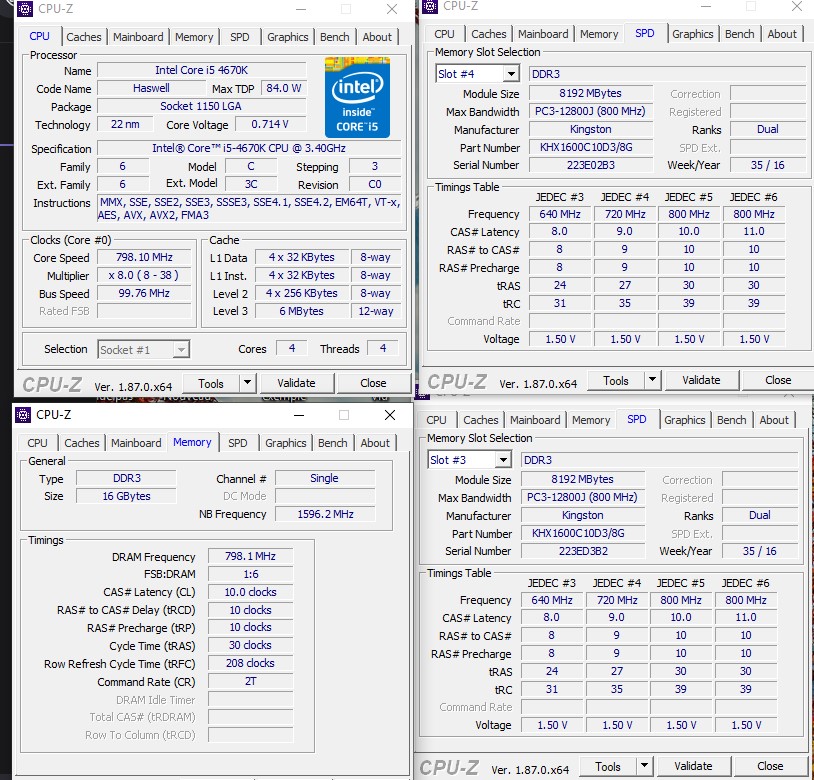
Task: Switch to Bench tab in Memory window
Action: pos(333,443)
